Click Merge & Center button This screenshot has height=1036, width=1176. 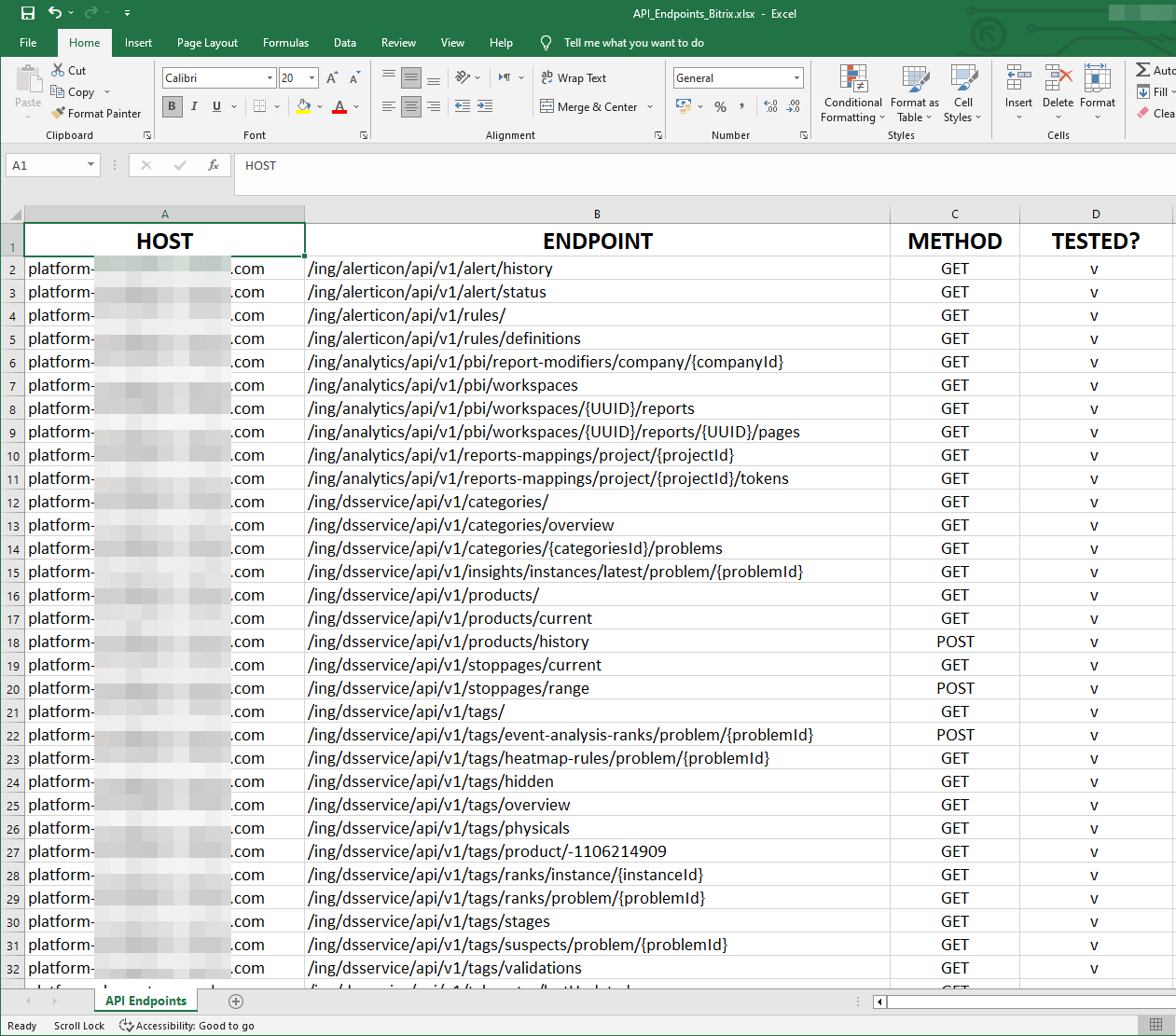coord(588,106)
